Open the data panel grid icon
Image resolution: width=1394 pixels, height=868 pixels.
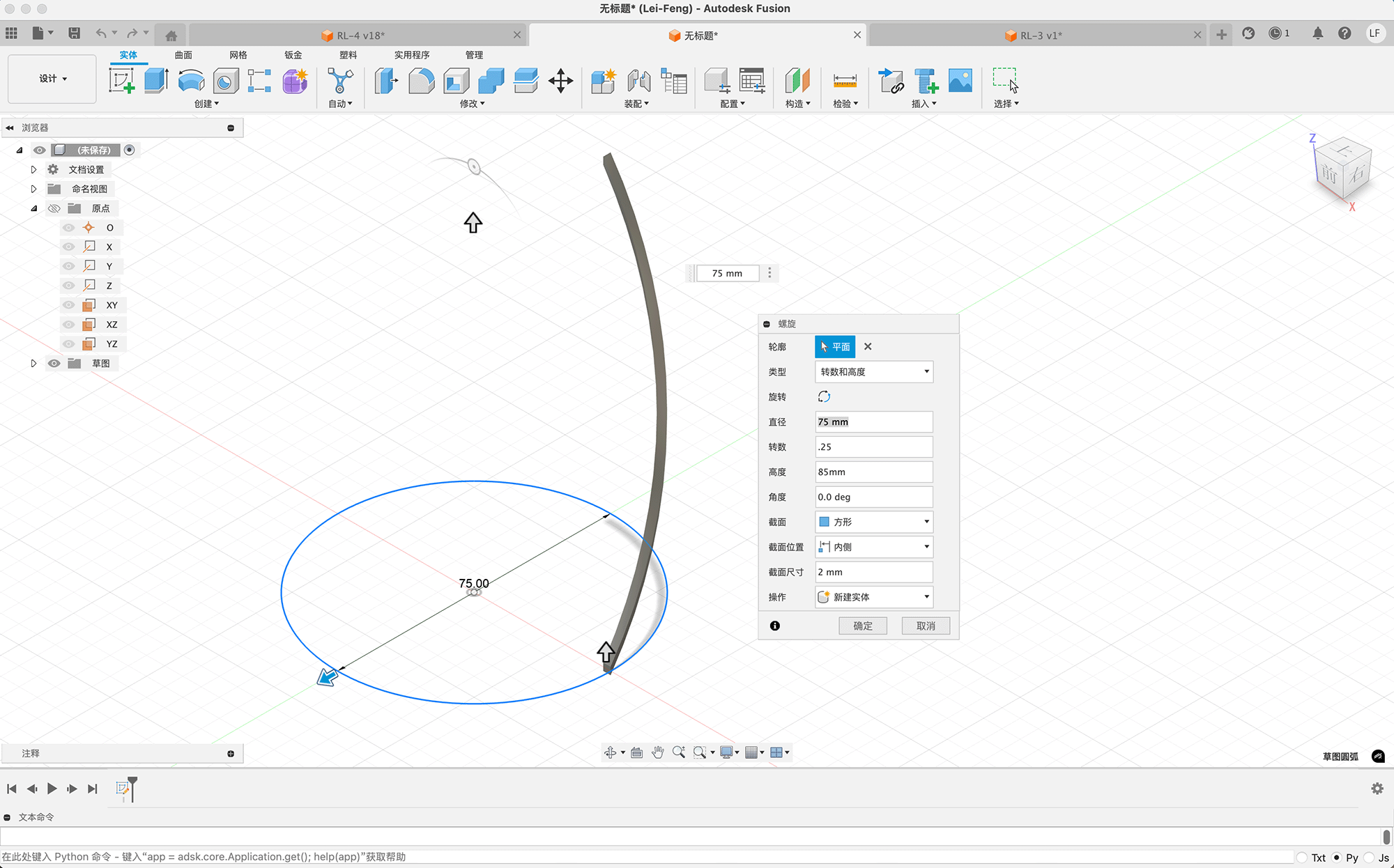(11, 33)
